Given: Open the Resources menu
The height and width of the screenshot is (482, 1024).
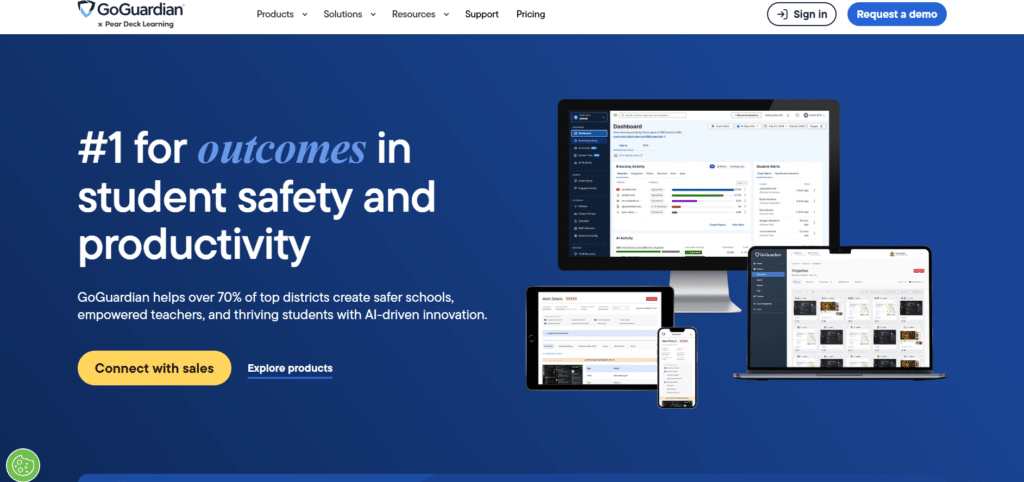Looking at the screenshot, I should click(x=413, y=14).
